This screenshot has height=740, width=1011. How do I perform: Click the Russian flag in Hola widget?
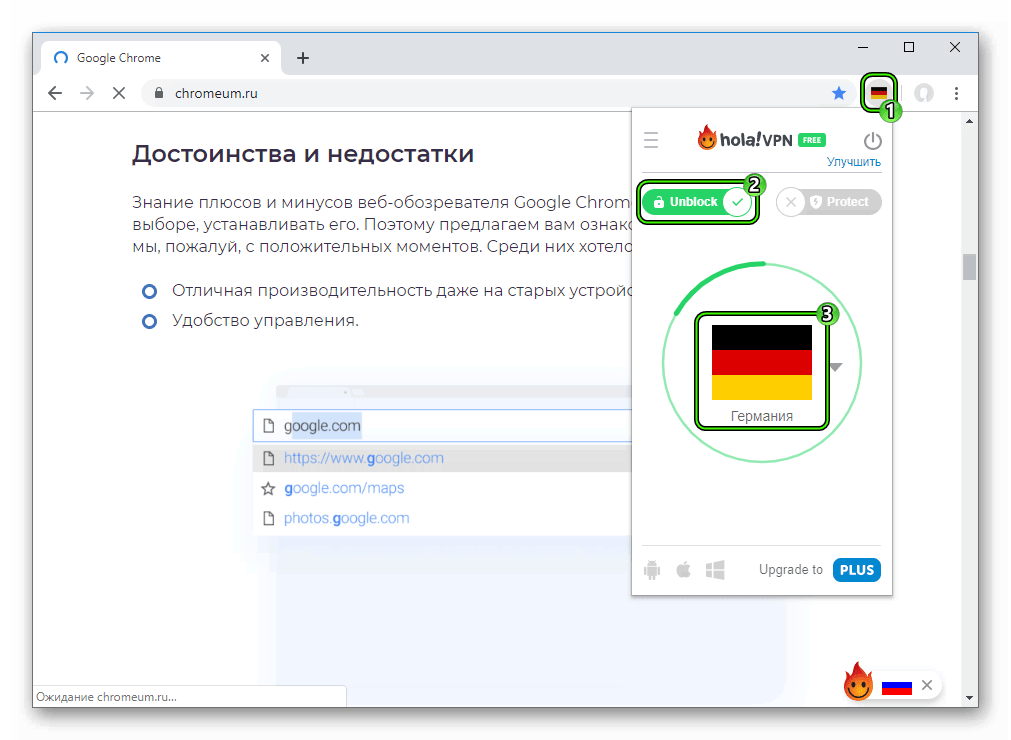click(896, 687)
